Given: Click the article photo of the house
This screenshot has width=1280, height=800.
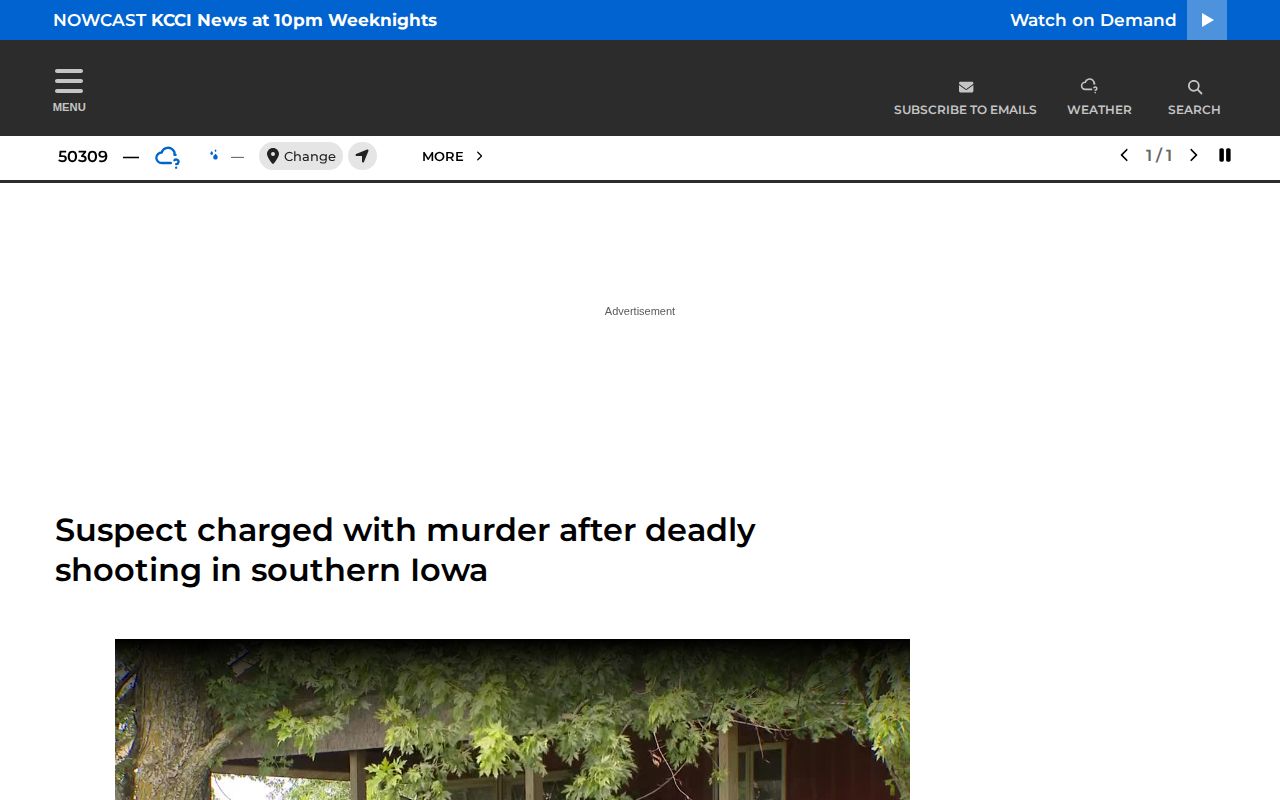Looking at the screenshot, I should point(512,719).
